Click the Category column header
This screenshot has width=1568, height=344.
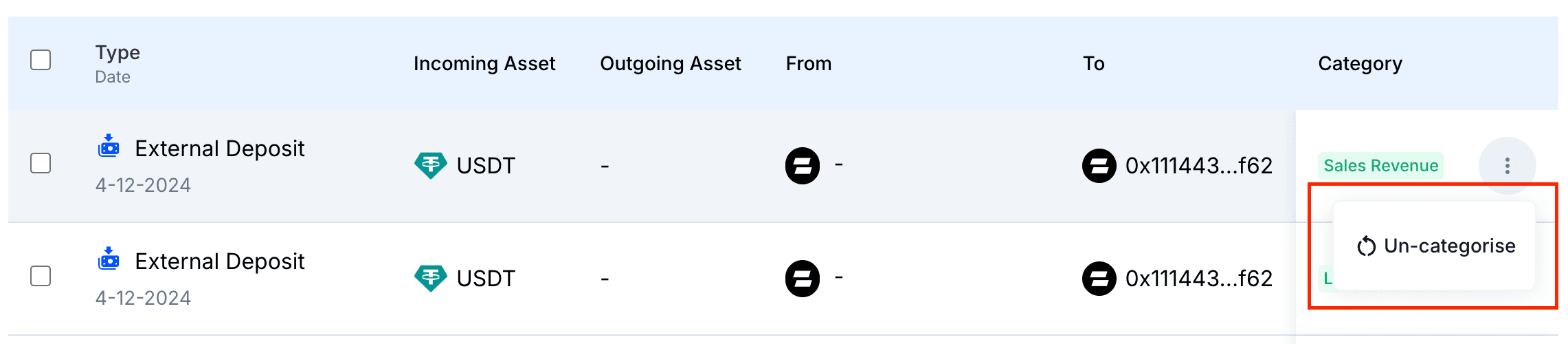click(1360, 63)
